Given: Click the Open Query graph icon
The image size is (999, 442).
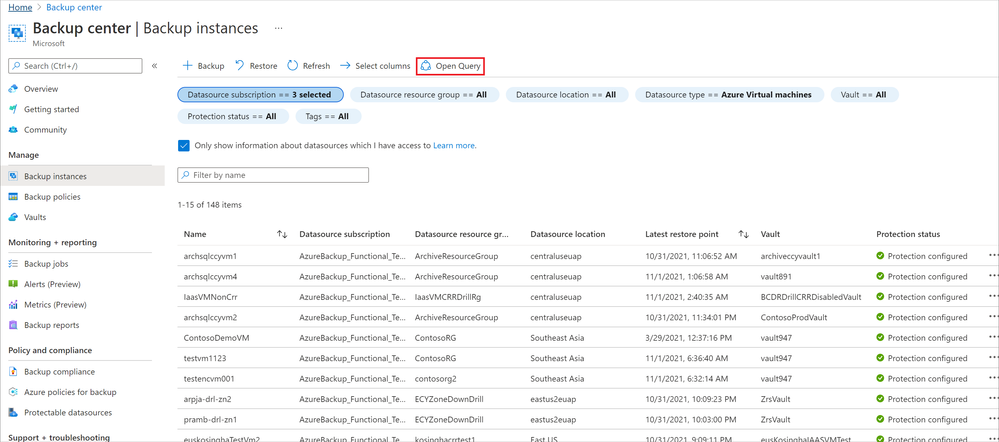Looking at the screenshot, I should click(x=426, y=66).
